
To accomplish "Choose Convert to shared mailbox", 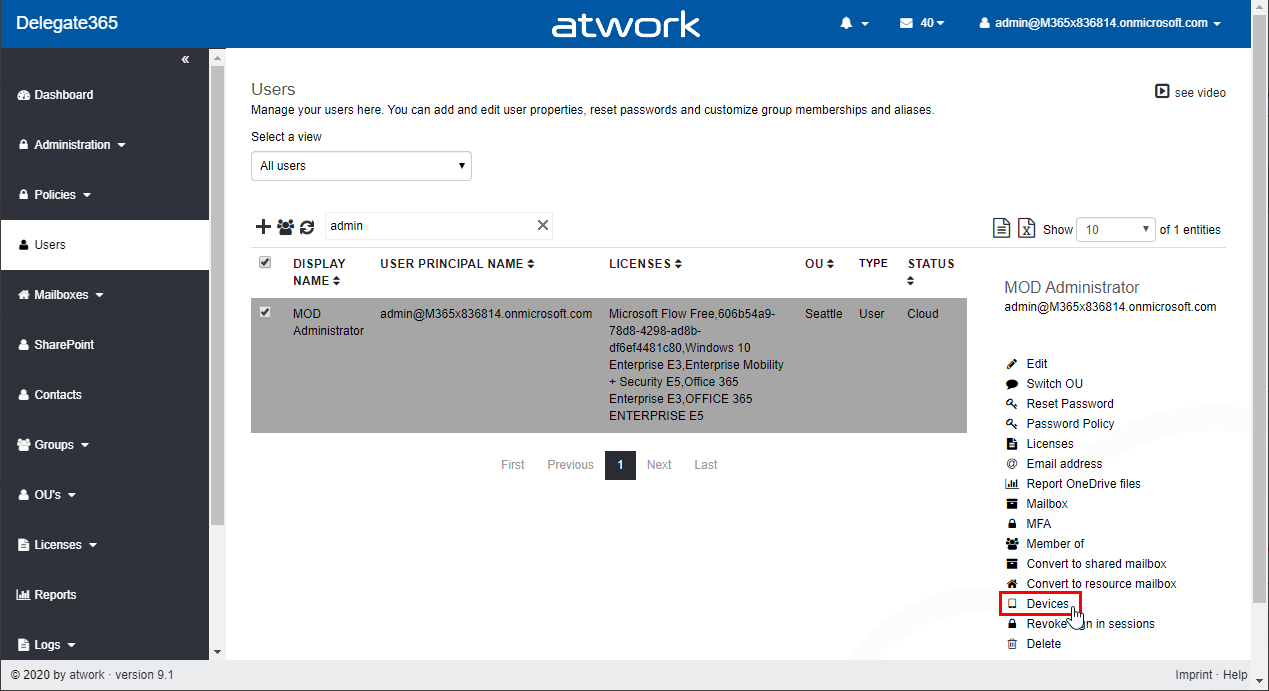I will [1086, 564].
